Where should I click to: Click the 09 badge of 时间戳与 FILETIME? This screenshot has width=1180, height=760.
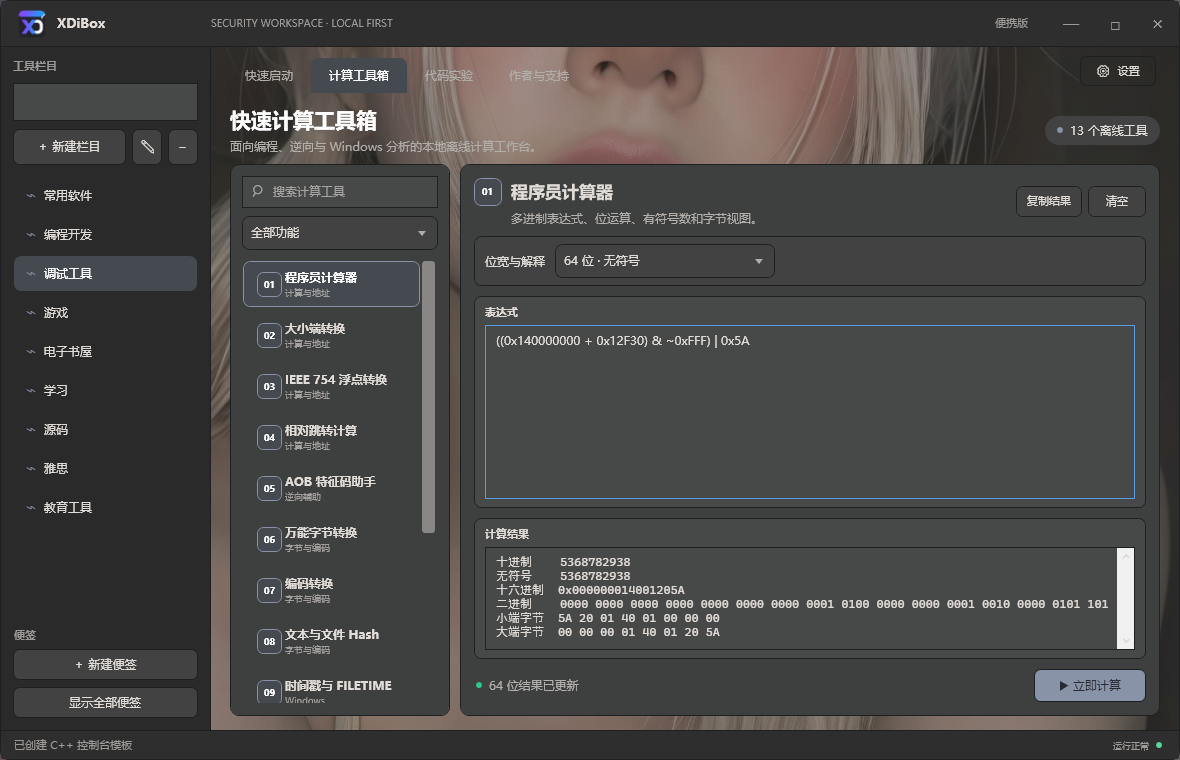pos(269,692)
